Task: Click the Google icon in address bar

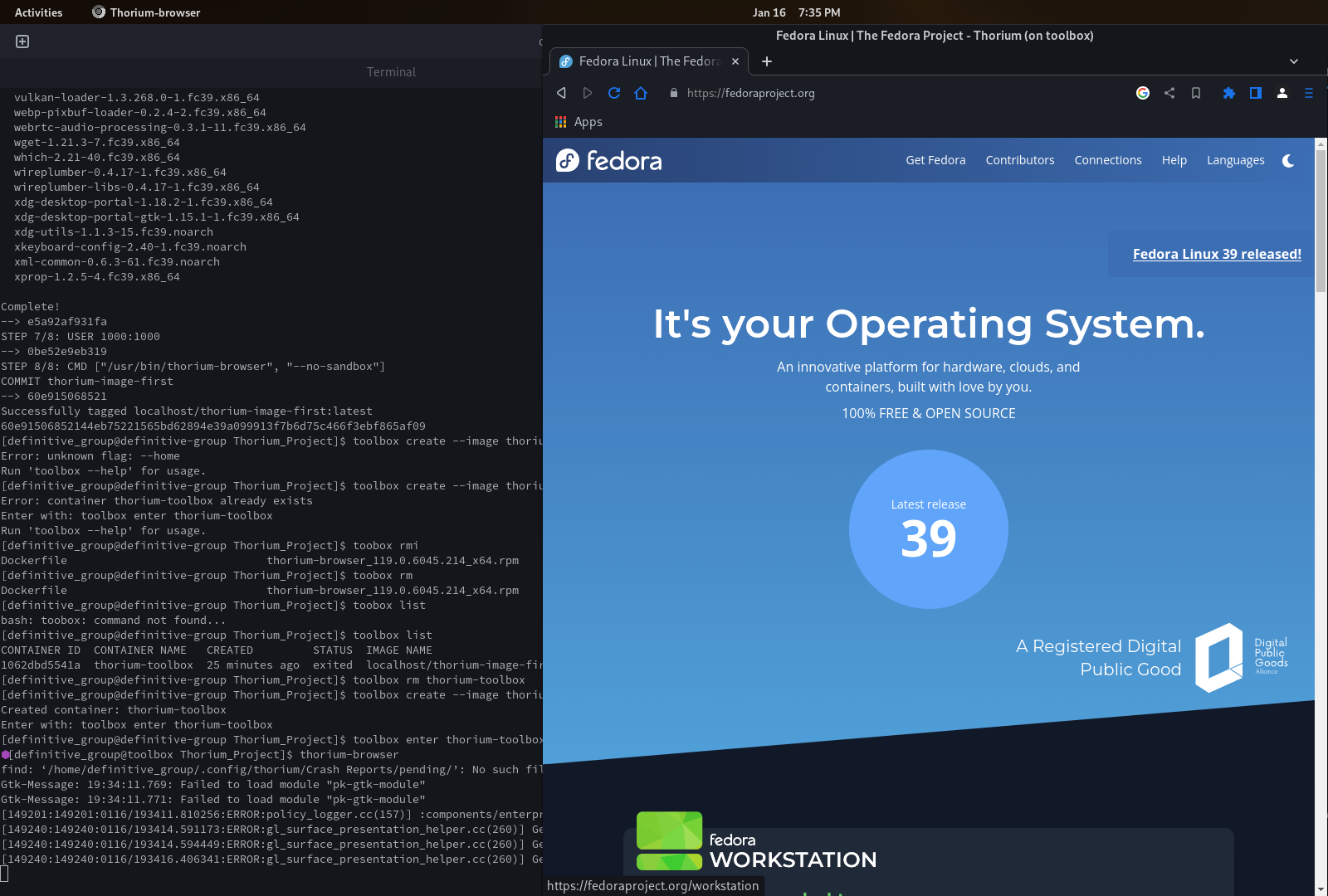Action: pos(1143,93)
